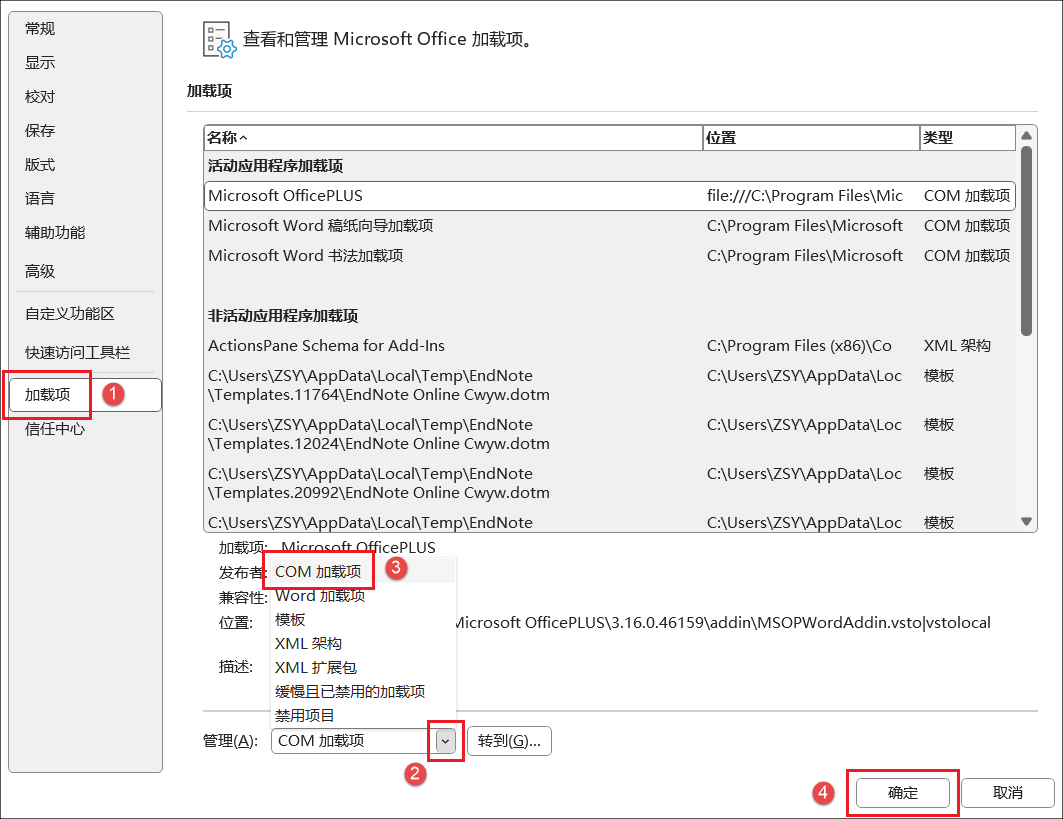
Task: Click the add-in list vertical scrollbar thumb
Action: click(x=1026, y=241)
